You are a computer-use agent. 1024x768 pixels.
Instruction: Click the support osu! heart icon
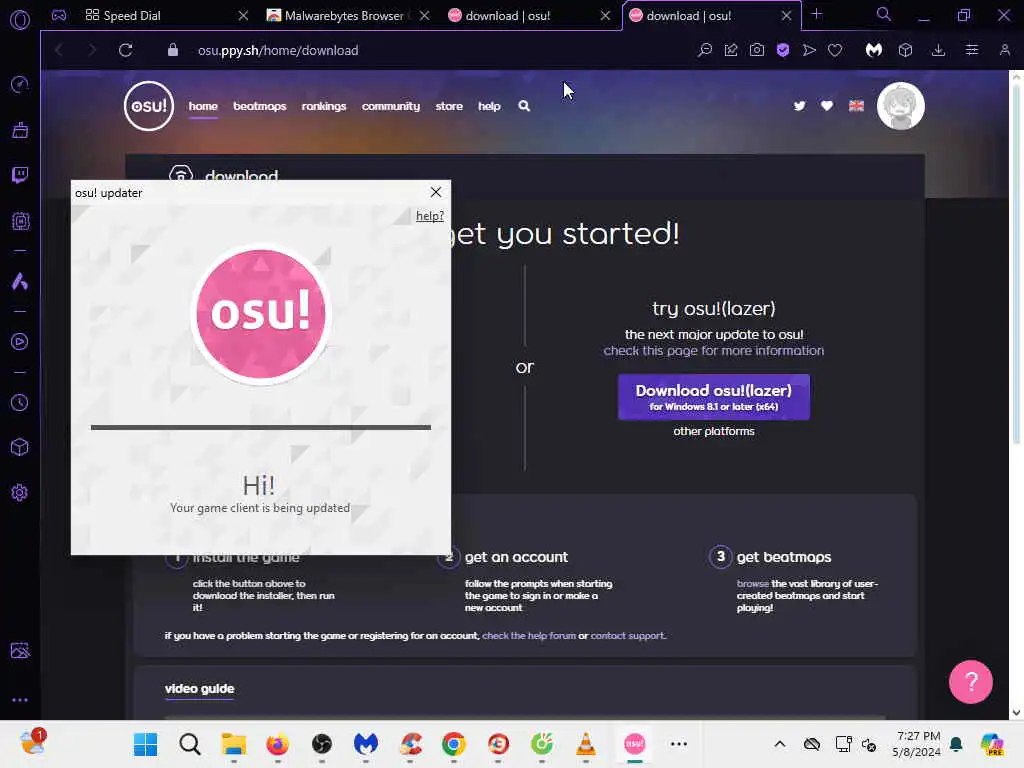[x=827, y=106]
